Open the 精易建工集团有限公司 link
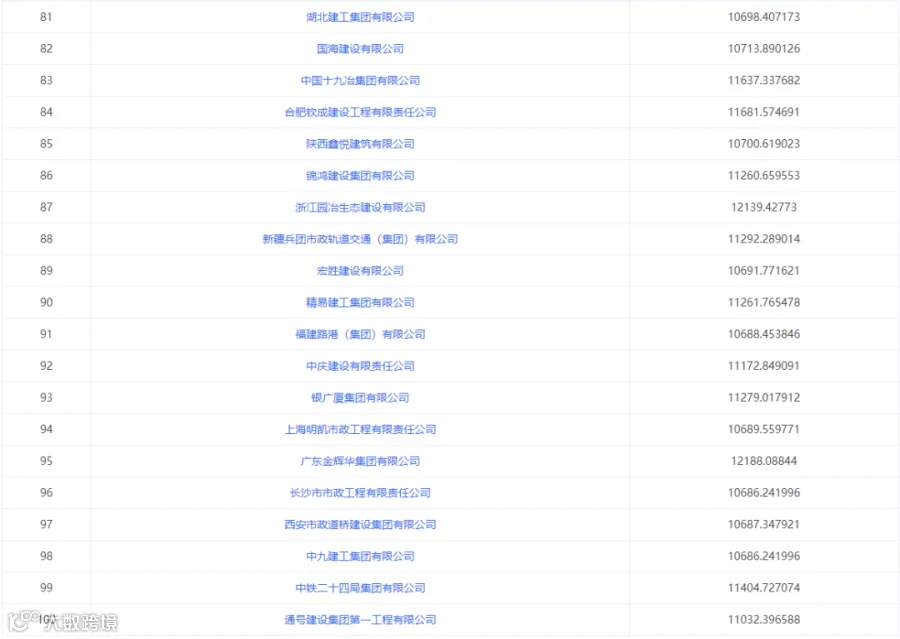 coord(360,303)
